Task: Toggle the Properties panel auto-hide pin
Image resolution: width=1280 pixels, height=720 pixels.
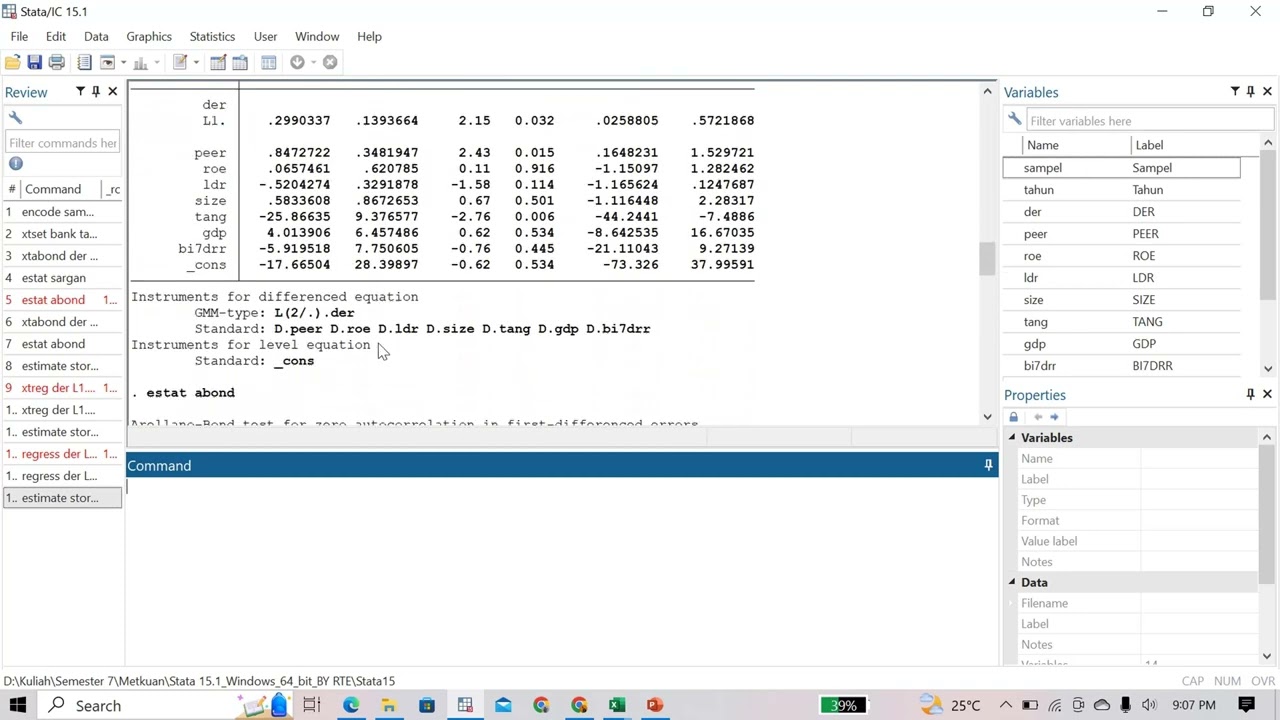Action: pyautogui.click(x=1250, y=395)
